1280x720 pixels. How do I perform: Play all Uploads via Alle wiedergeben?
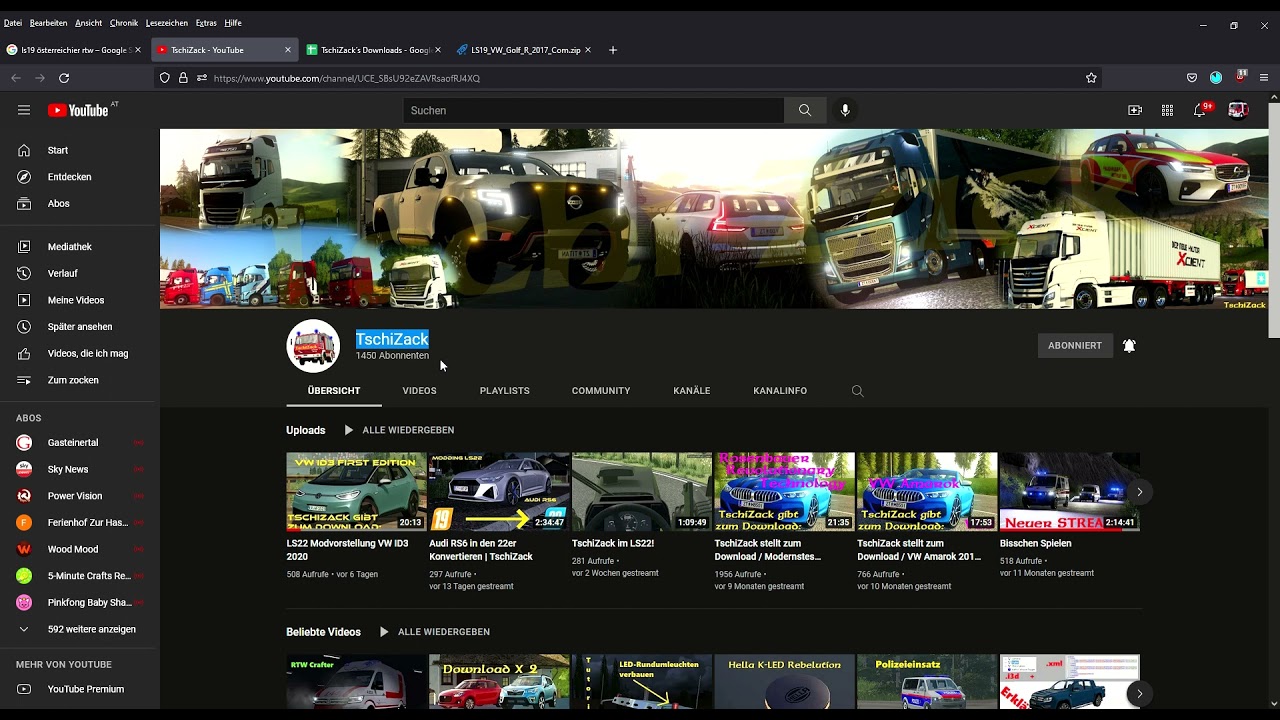coord(399,430)
